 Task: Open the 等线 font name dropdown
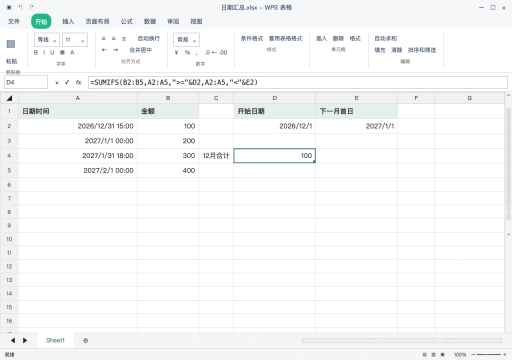pos(47,40)
